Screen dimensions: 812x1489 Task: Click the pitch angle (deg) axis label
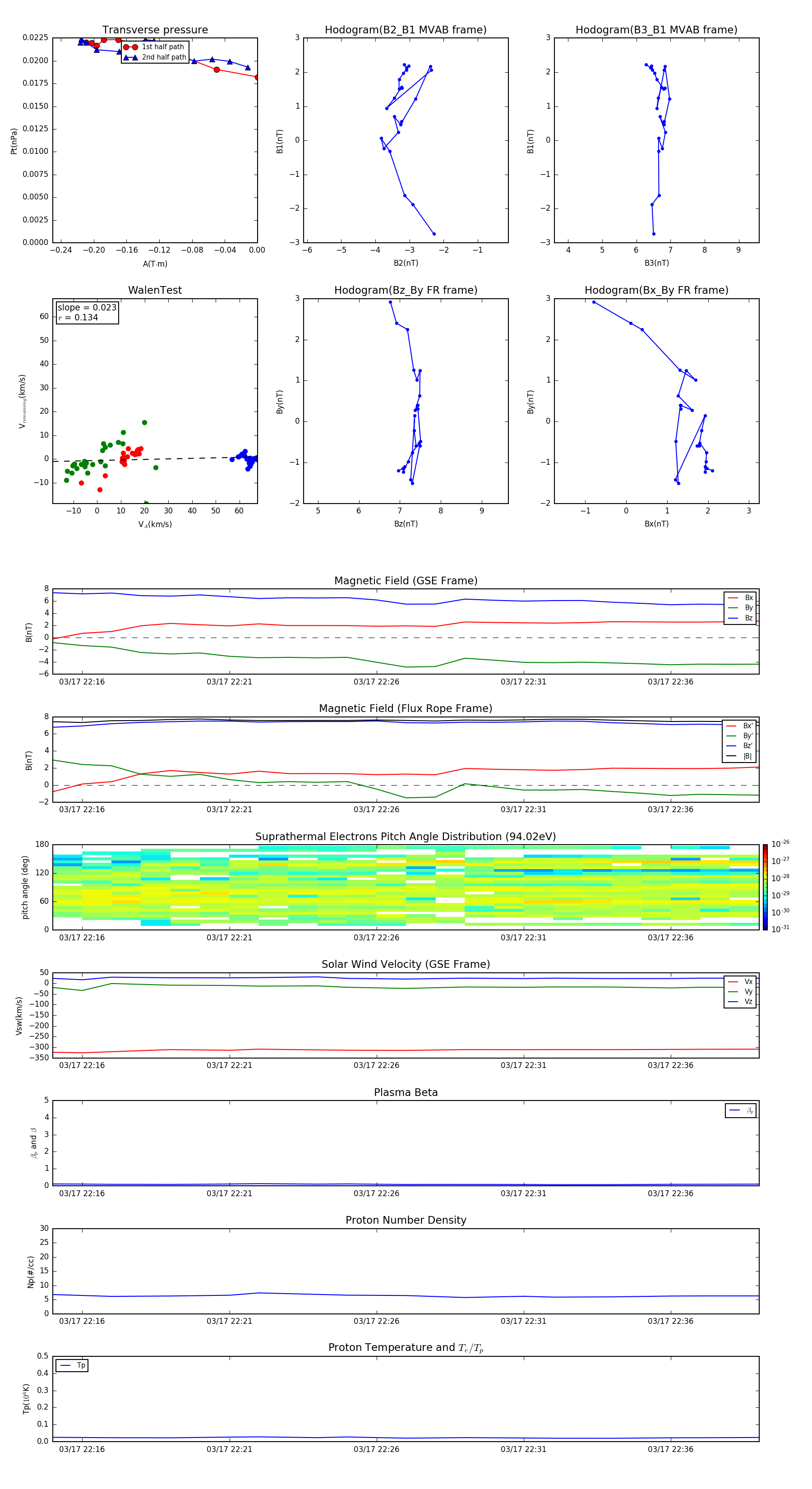click(25, 887)
